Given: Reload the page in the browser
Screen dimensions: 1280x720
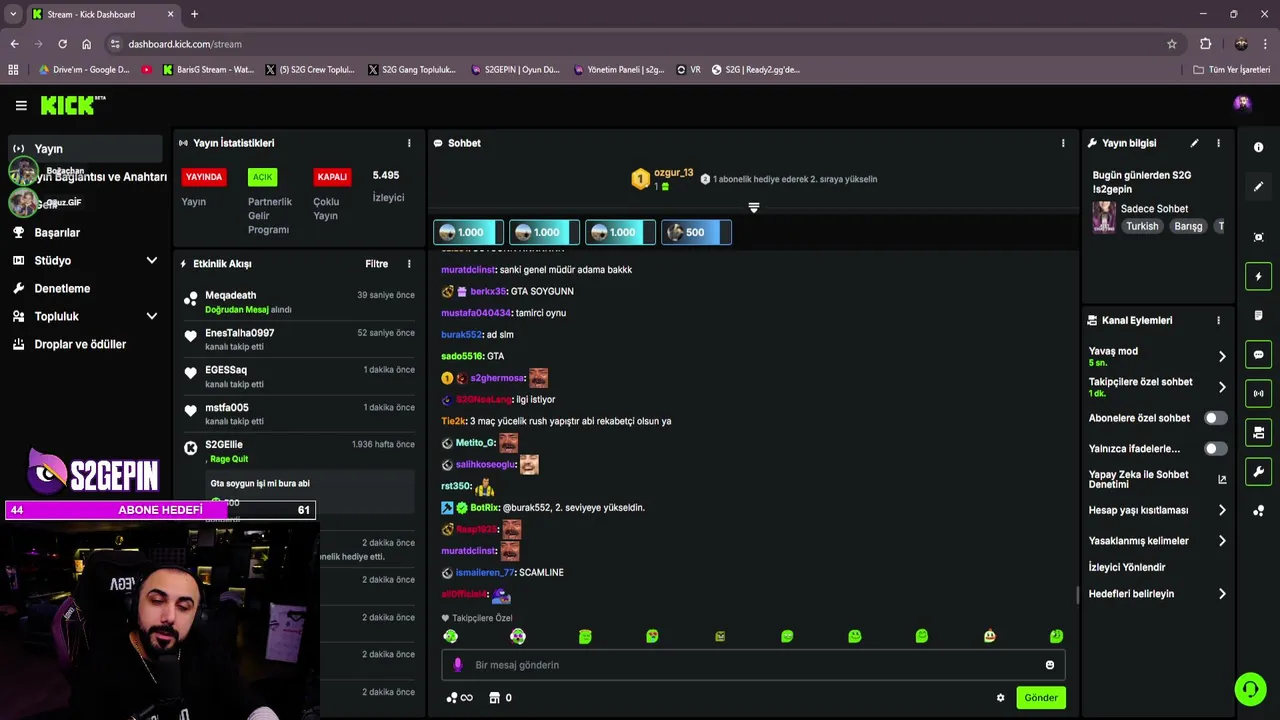Looking at the screenshot, I should (x=62, y=44).
